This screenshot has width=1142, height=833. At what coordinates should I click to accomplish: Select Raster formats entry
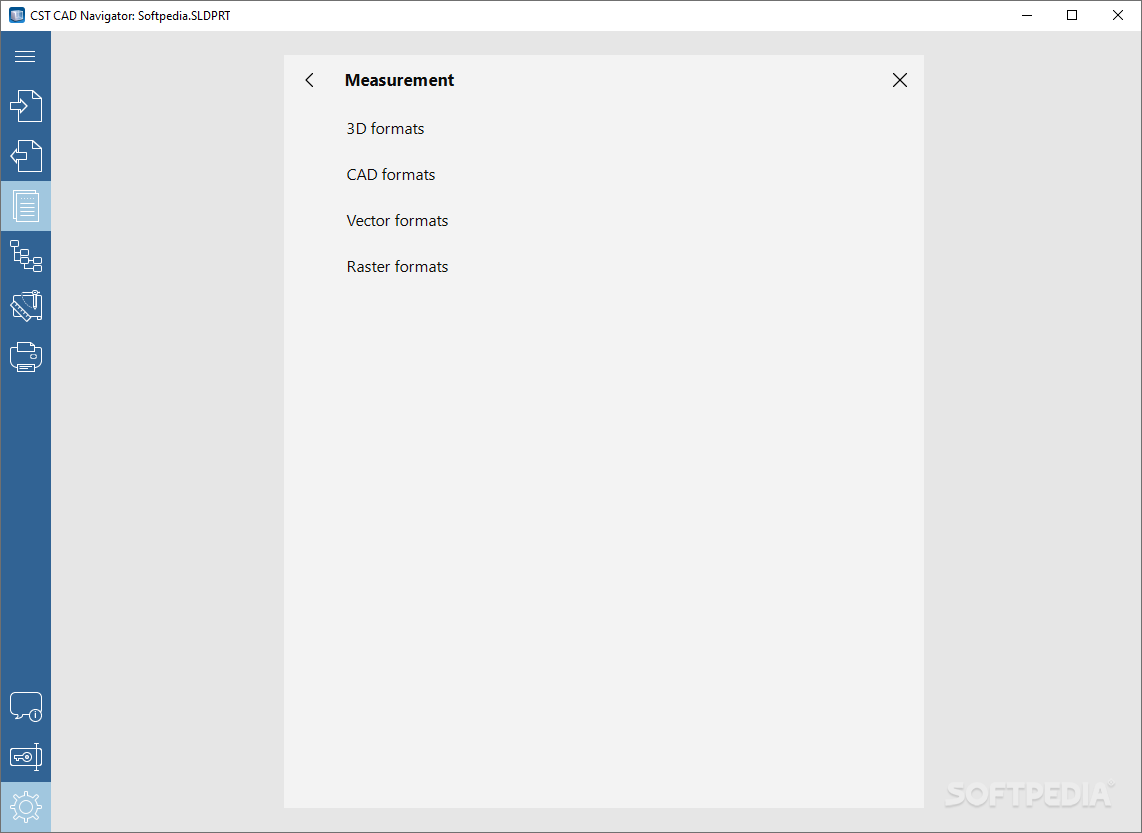tap(397, 267)
